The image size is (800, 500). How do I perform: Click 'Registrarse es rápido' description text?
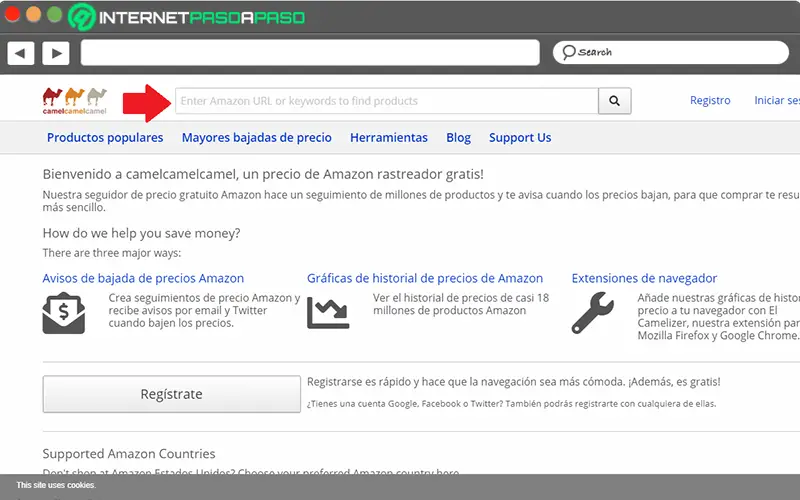click(514, 382)
